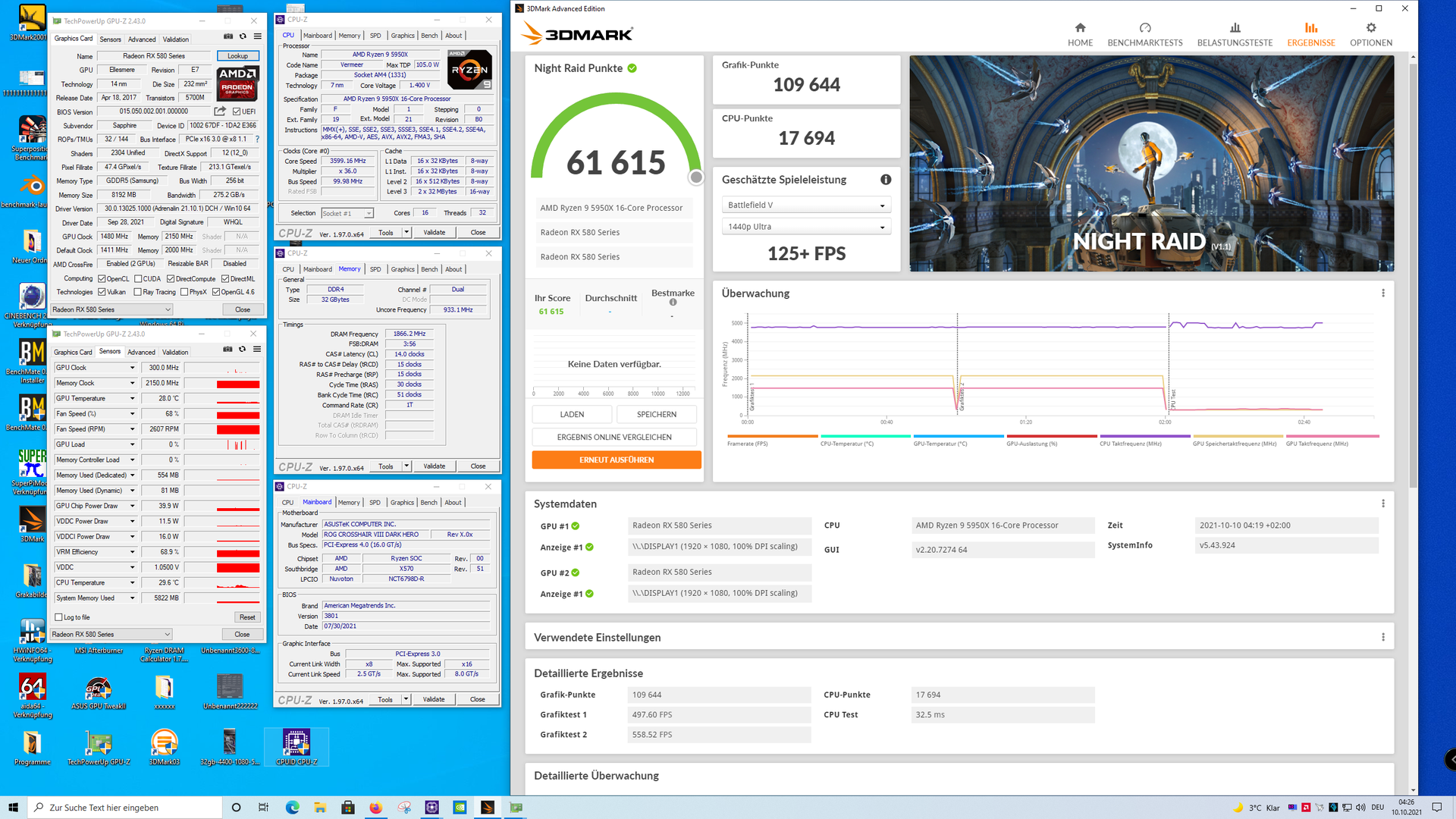
Task: Click Bus Interface question mark icon
Action: pyautogui.click(x=257, y=139)
